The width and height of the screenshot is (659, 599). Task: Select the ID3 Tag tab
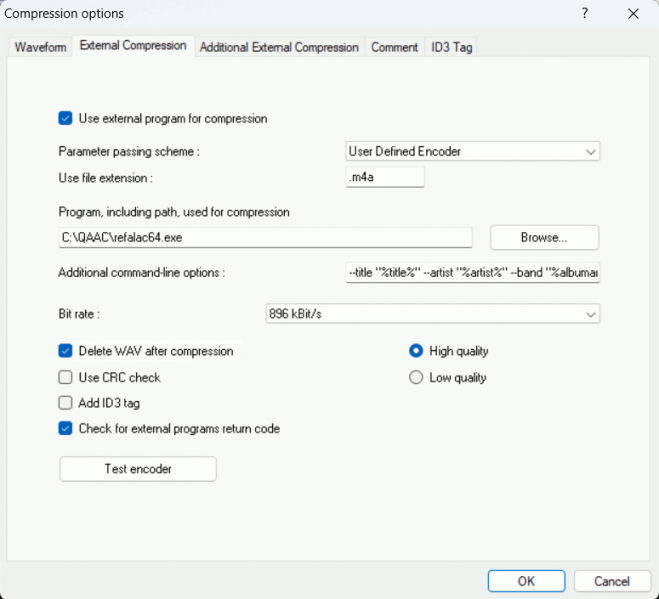click(x=451, y=47)
